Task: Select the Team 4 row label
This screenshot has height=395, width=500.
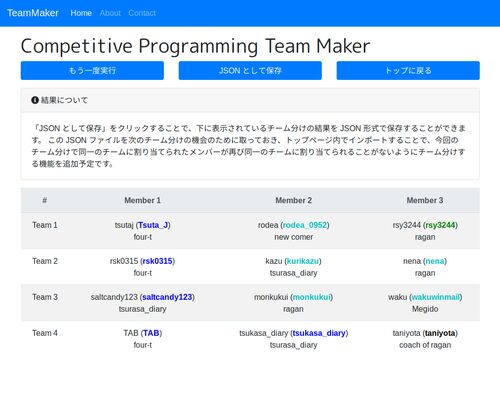Action: pos(45,333)
